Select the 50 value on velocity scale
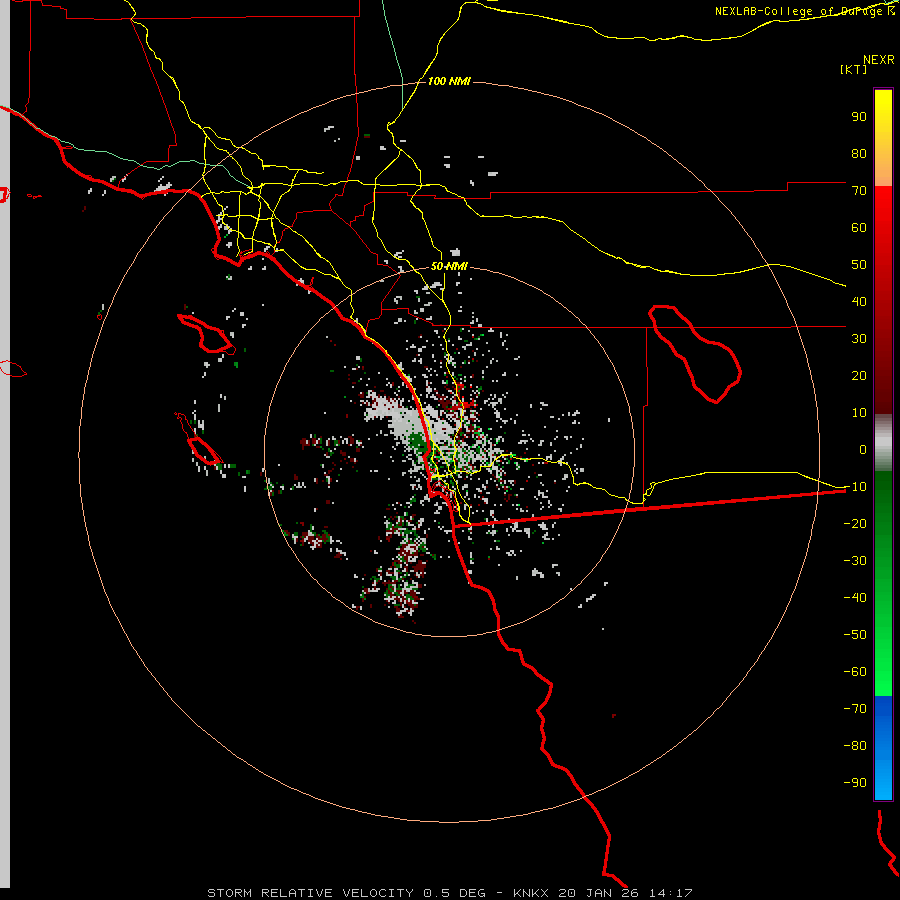The image size is (900, 900). (x=859, y=265)
